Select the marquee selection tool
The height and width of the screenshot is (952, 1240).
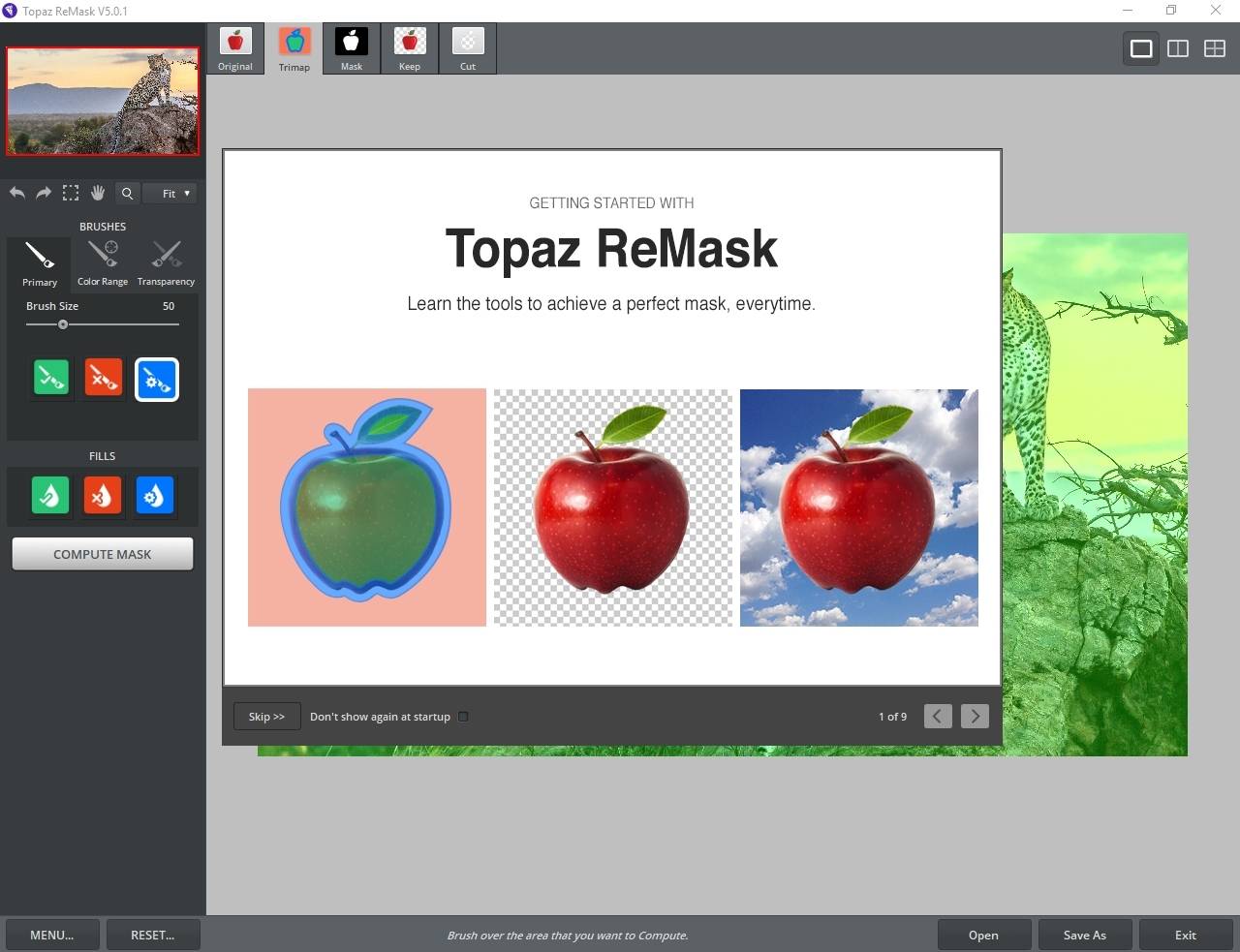click(71, 193)
